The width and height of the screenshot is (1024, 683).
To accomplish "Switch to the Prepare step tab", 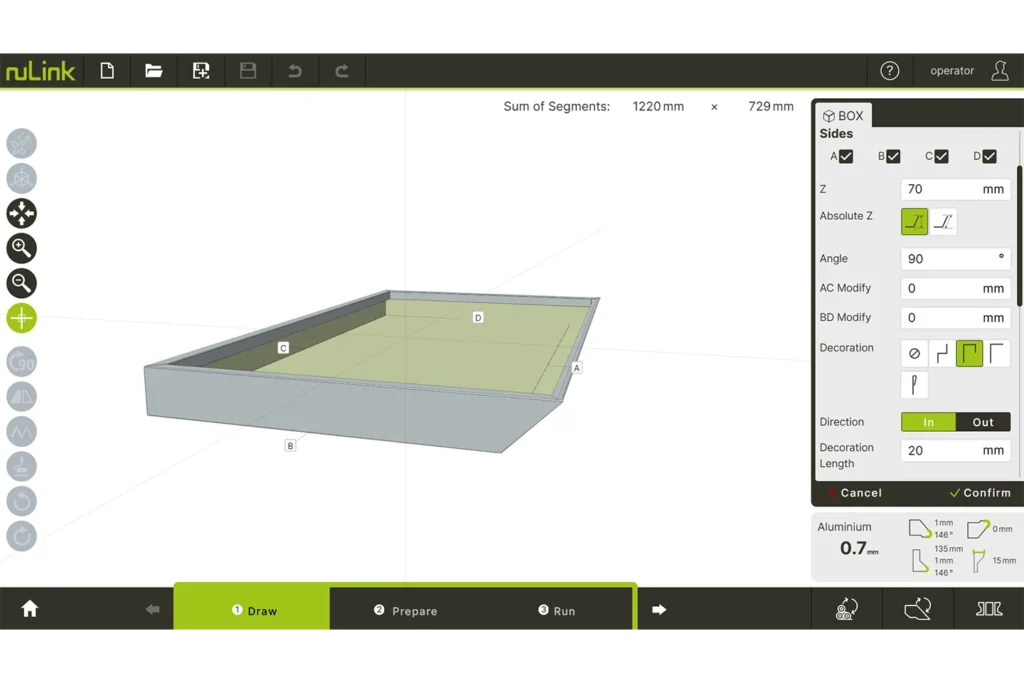I will [x=406, y=611].
